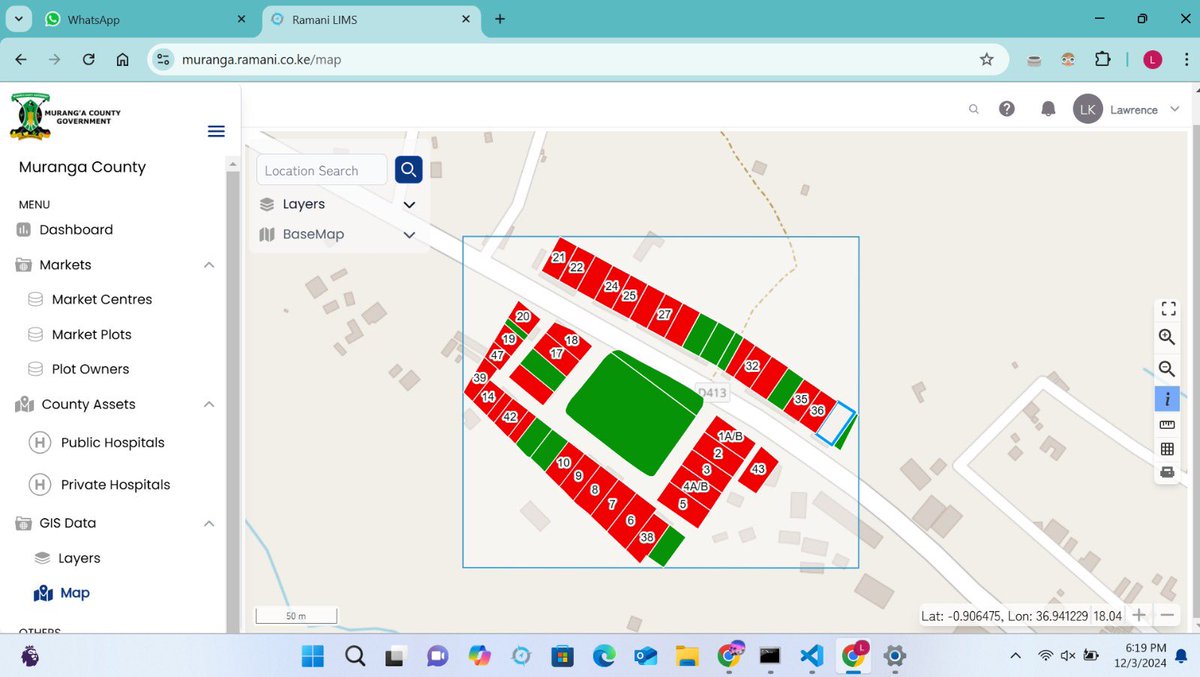The width and height of the screenshot is (1200, 677).
Task: Select plot 38 on the map
Action: tap(647, 537)
